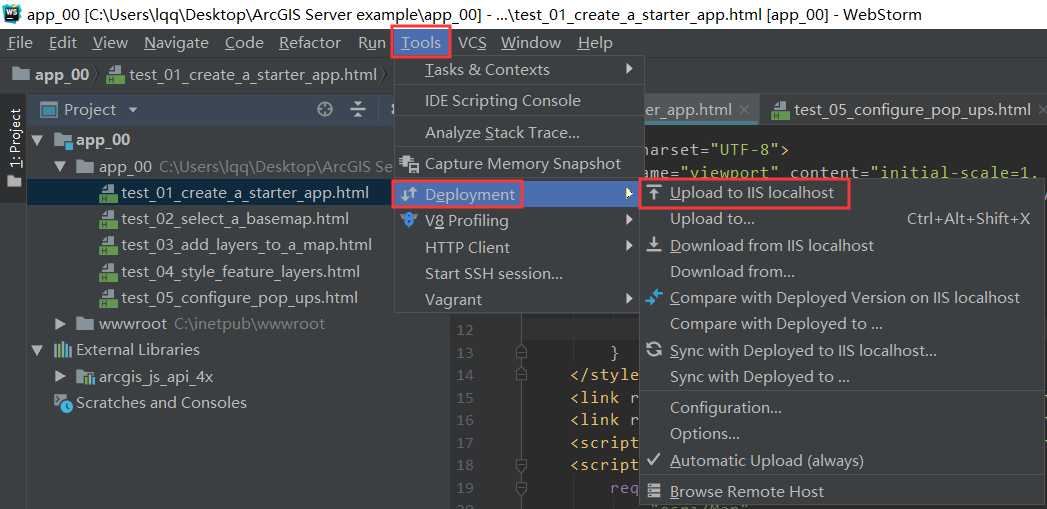The width and height of the screenshot is (1047, 509).
Task: Choose Compare with Deployed to ... entry
Action: tap(841, 324)
